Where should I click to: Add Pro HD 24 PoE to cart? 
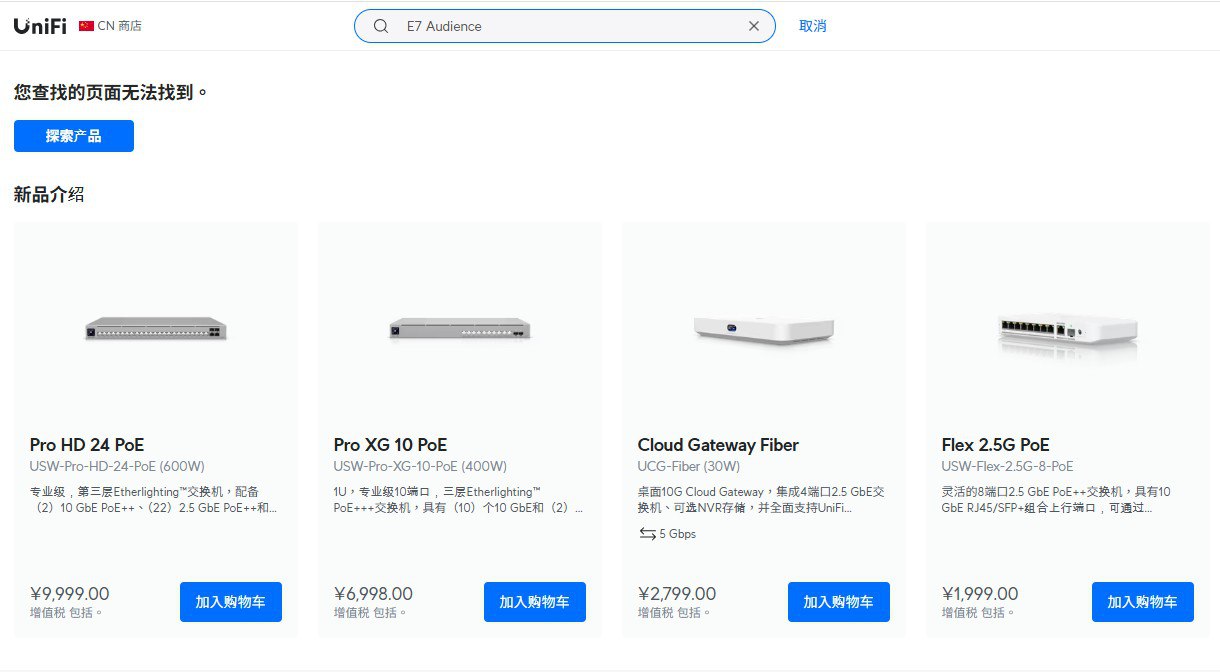pyautogui.click(x=231, y=602)
